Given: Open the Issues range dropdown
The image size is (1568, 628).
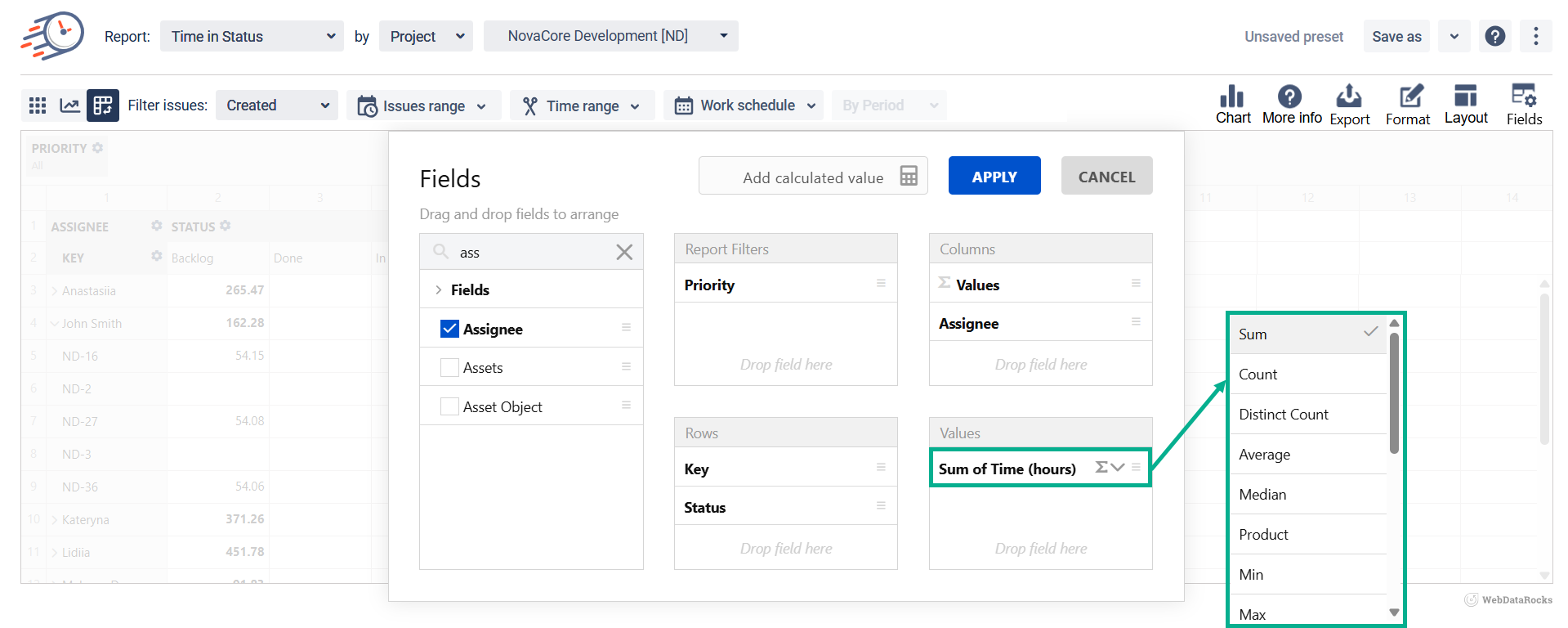Looking at the screenshot, I should 423,105.
